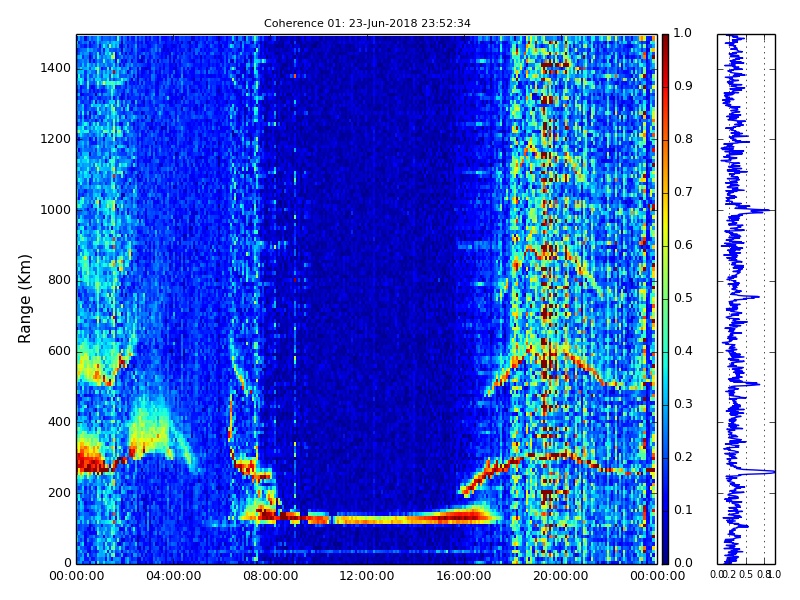Image resolution: width=800 pixels, height=600 pixels.
Task: Click the dark blue bottom of the colorbar
Action: (665, 554)
